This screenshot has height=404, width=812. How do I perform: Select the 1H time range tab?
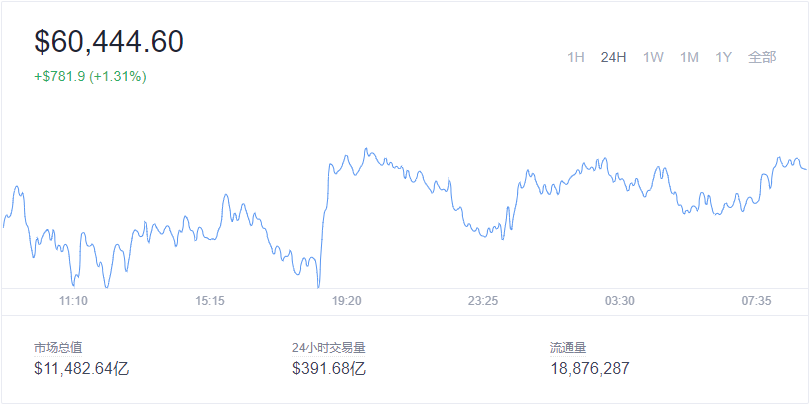(576, 57)
